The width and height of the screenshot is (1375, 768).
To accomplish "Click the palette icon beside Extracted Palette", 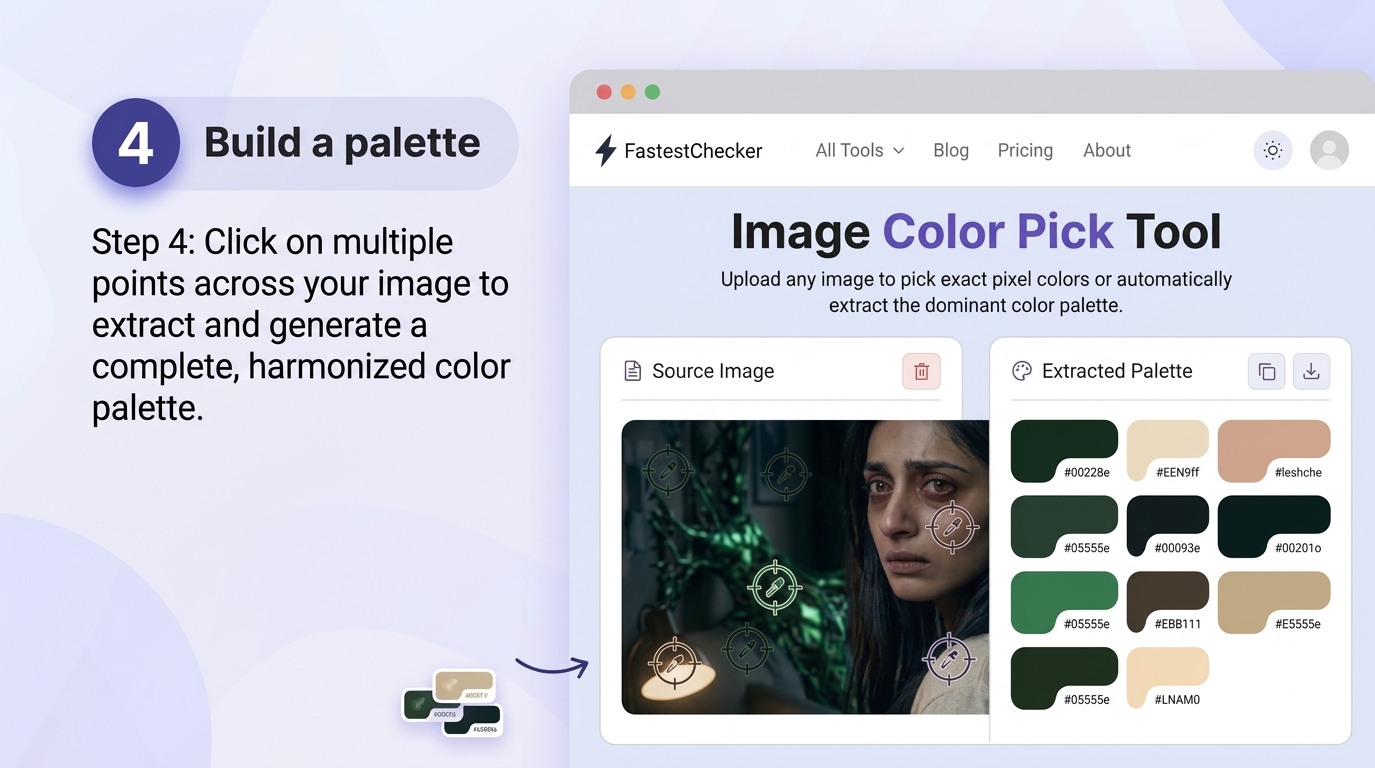I will (x=1021, y=371).
